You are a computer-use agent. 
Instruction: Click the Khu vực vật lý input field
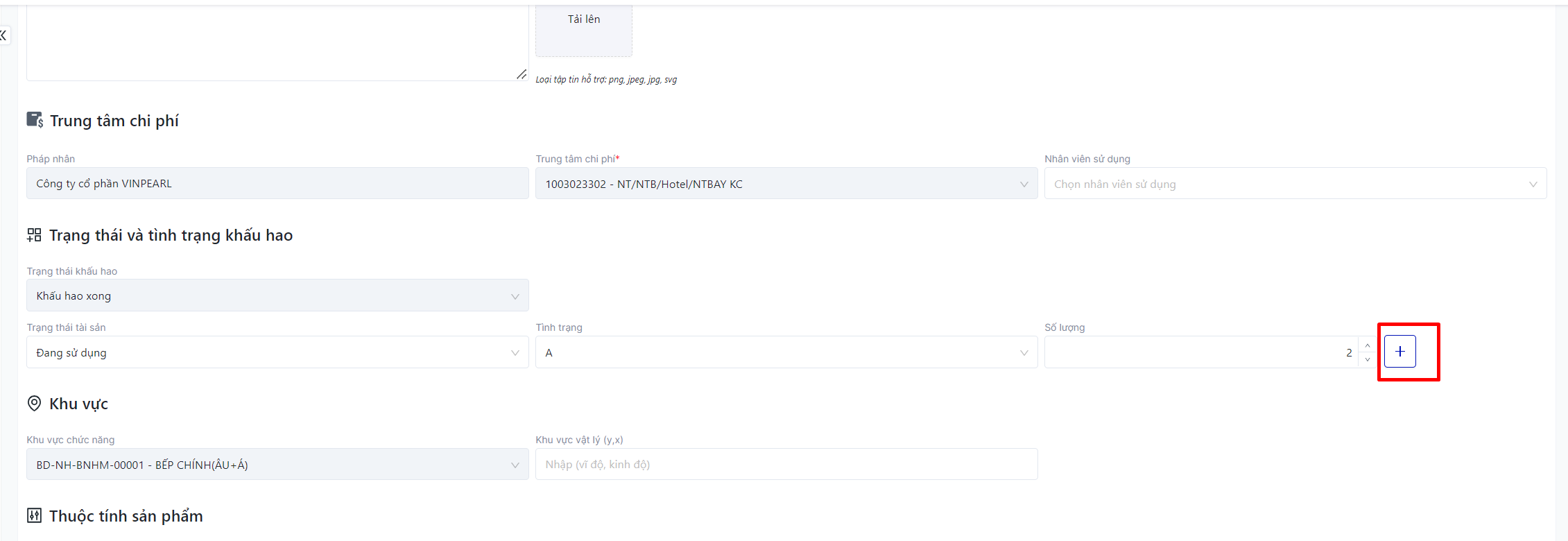point(786,464)
